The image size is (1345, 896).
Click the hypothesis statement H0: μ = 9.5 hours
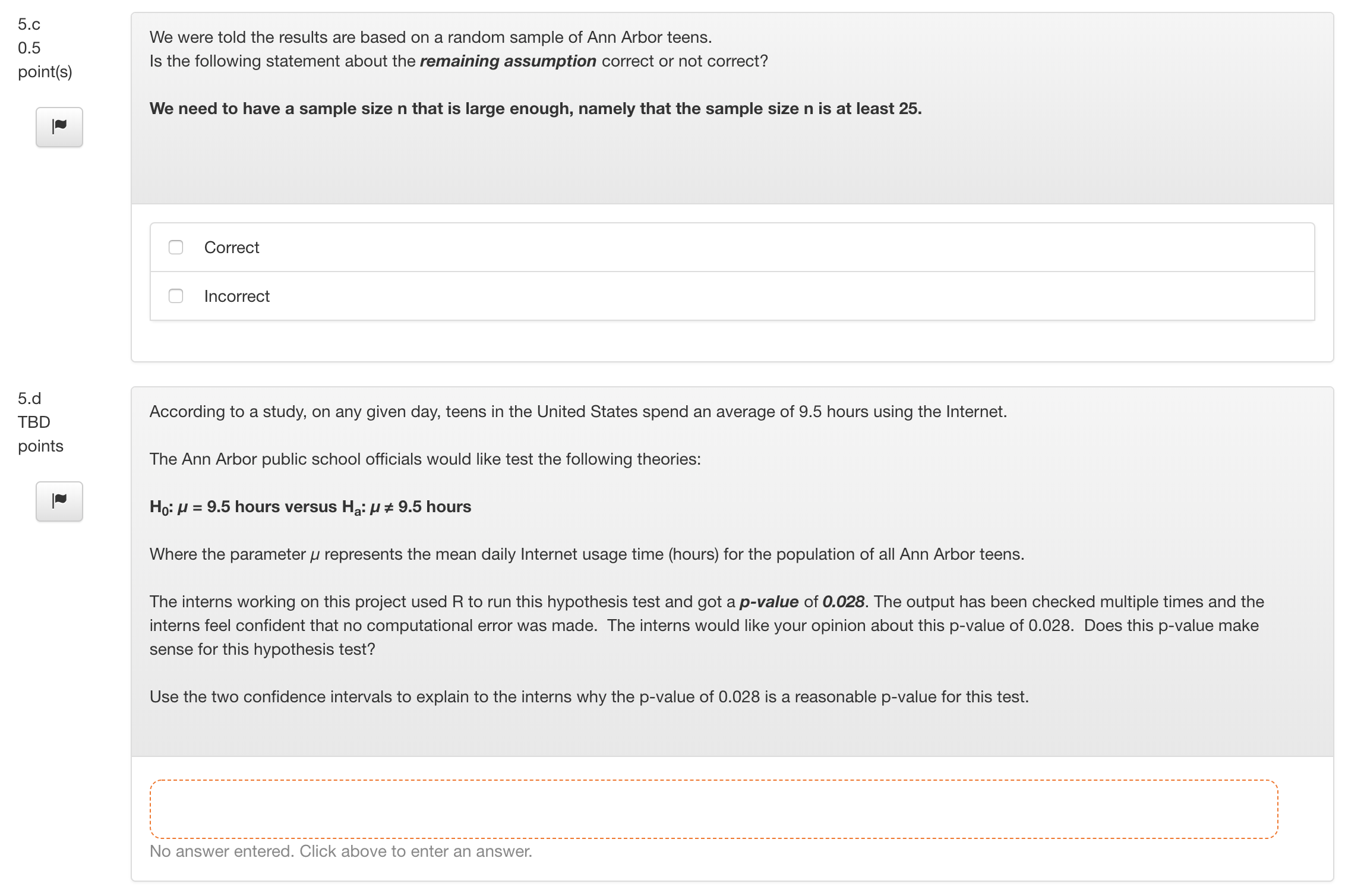pyautogui.click(x=310, y=507)
